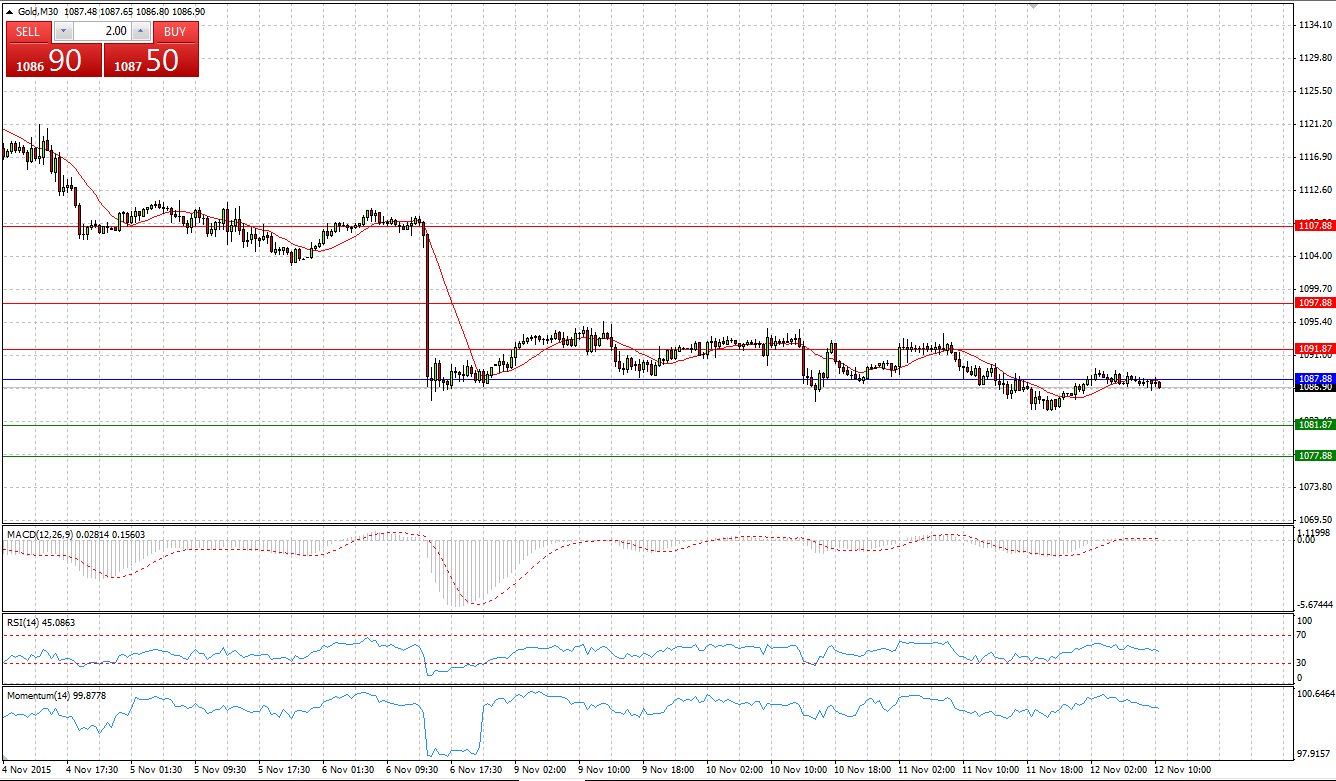Click the 12 Nov 10:00 time label
This screenshot has width=1336, height=781.
point(1182,770)
